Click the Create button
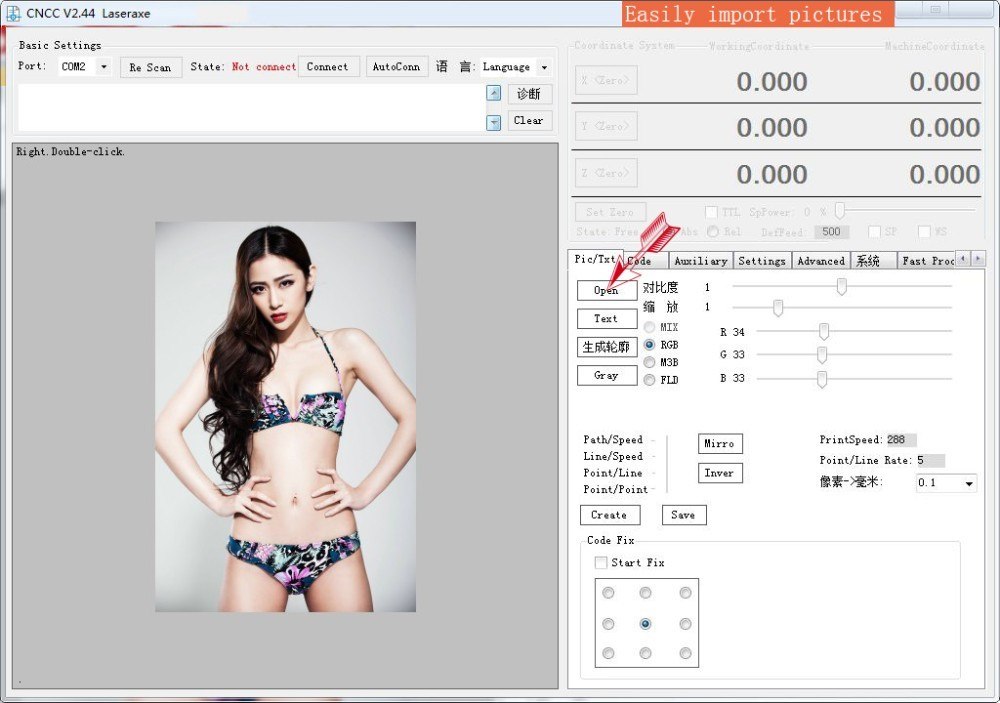 609,515
